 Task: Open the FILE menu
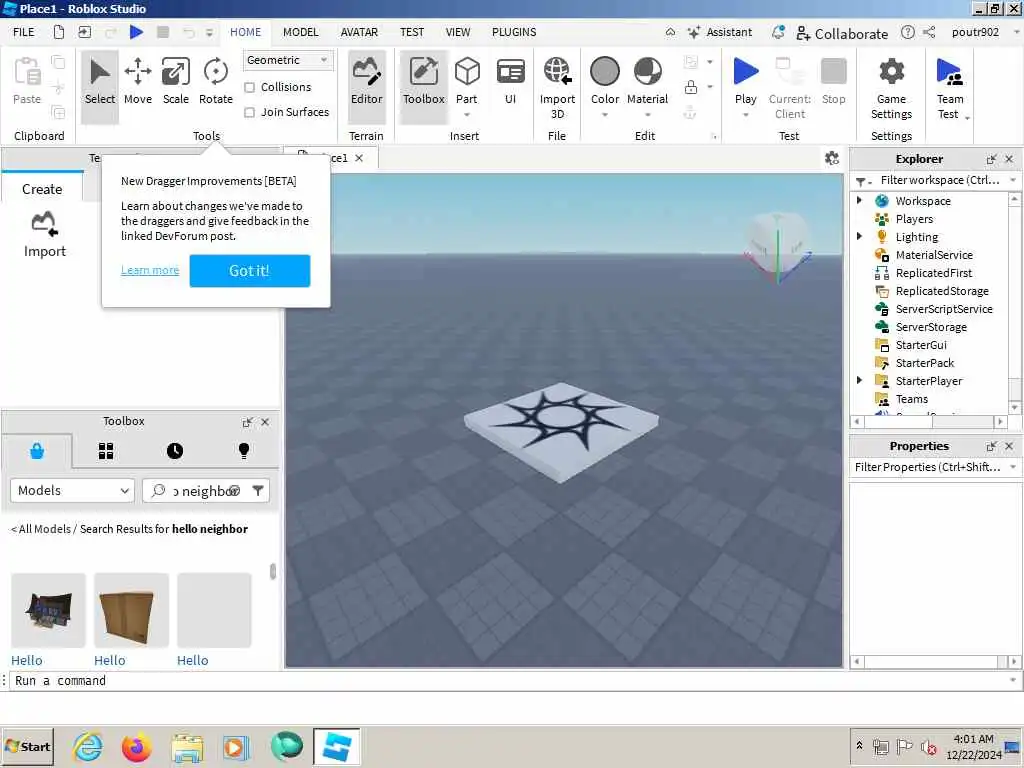coord(24,32)
